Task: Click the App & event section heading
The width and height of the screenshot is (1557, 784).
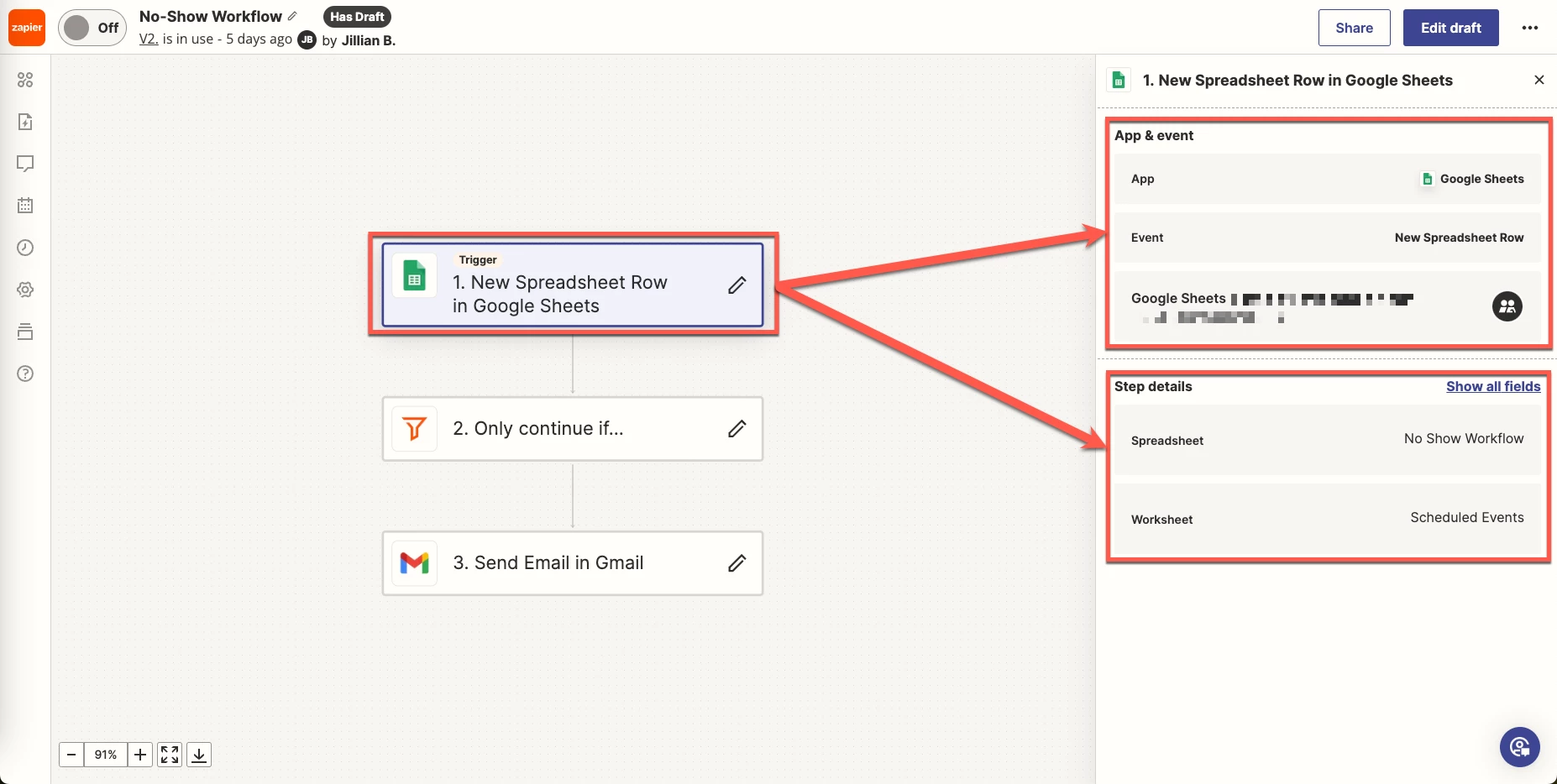Action: [x=1154, y=135]
